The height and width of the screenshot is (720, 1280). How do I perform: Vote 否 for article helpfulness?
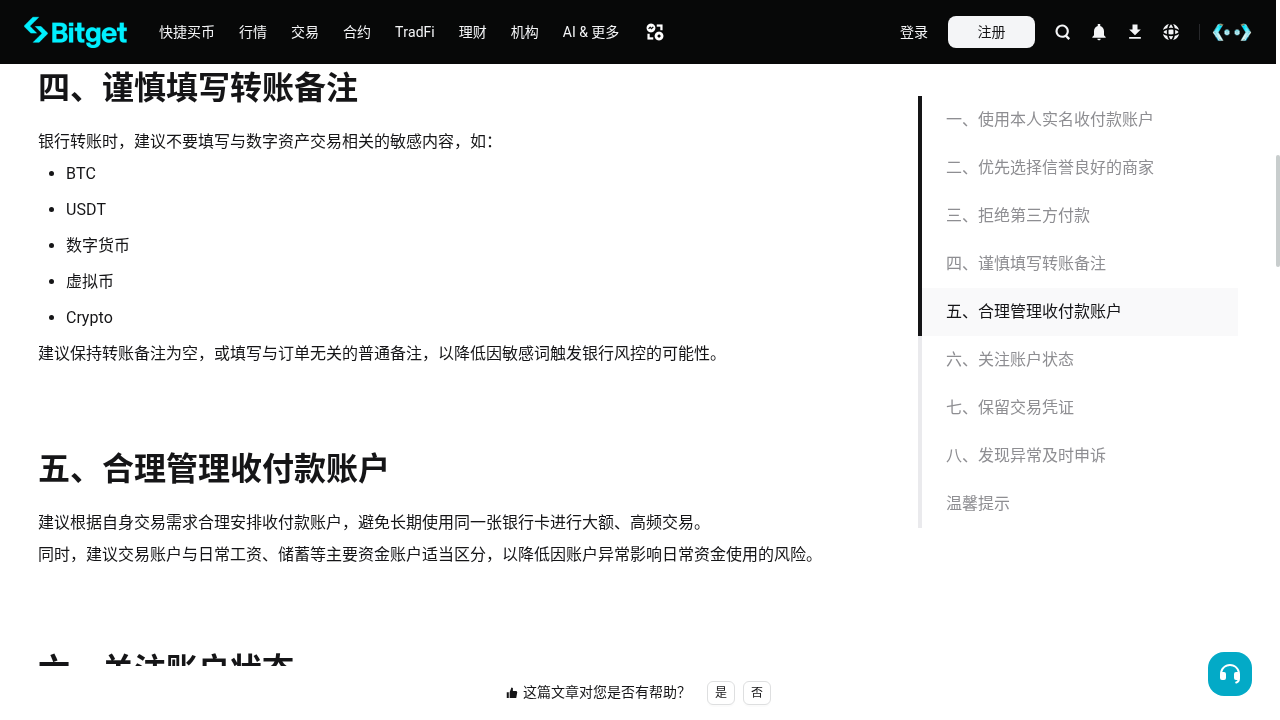pyautogui.click(x=757, y=692)
